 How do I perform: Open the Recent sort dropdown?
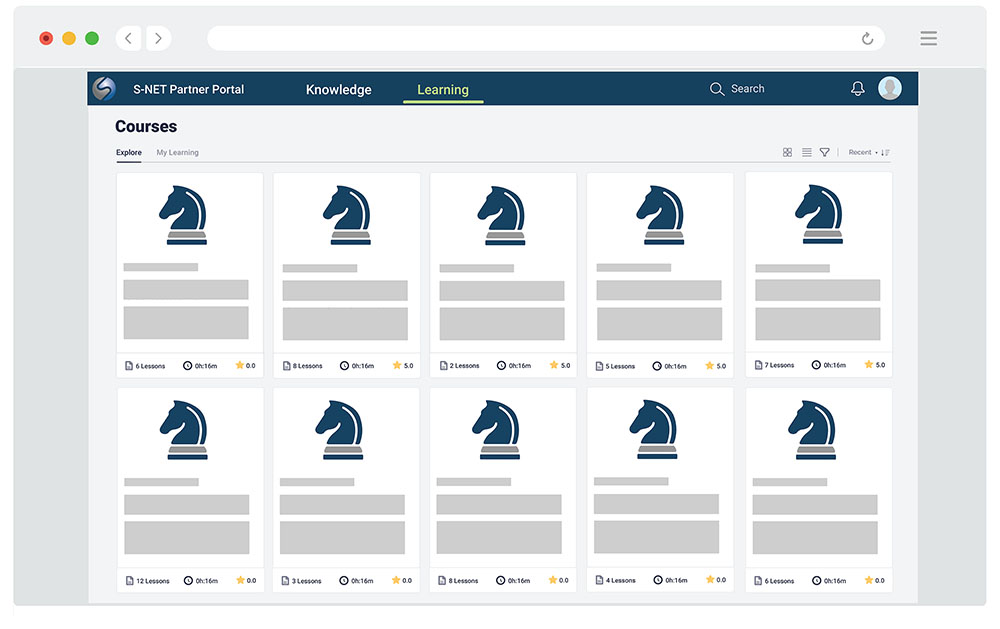tap(862, 152)
